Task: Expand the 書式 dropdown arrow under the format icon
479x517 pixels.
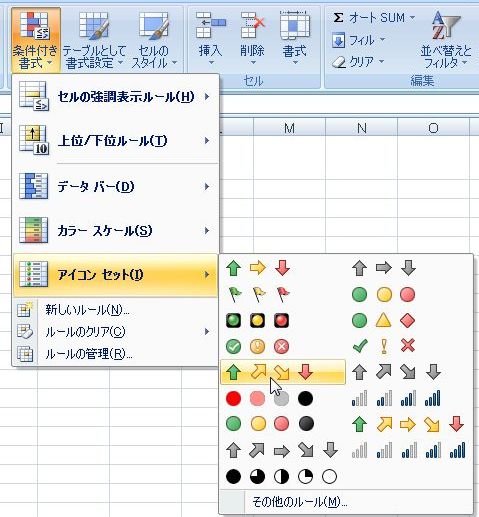Action: click(x=295, y=63)
